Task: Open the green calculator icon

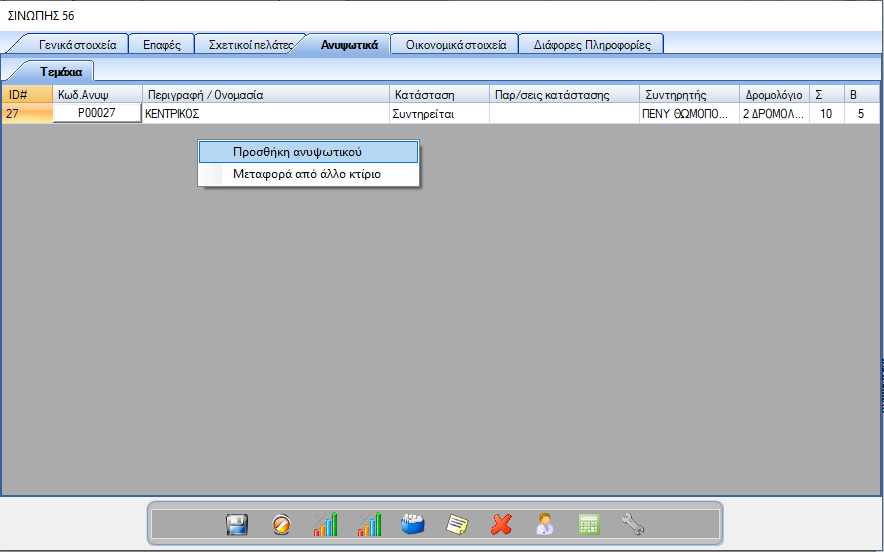Action: click(588, 524)
